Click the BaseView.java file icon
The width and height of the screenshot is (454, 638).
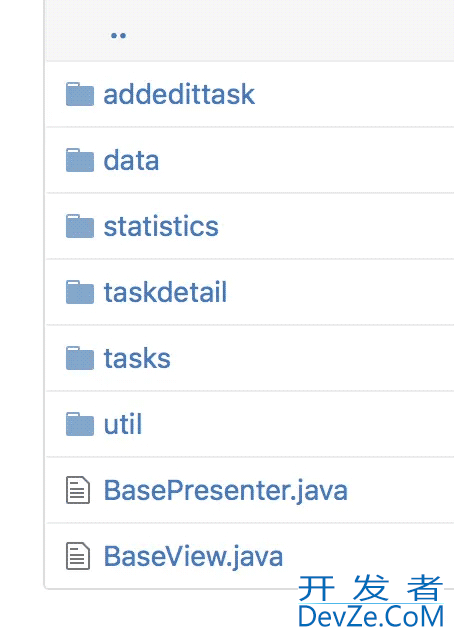coord(78,556)
